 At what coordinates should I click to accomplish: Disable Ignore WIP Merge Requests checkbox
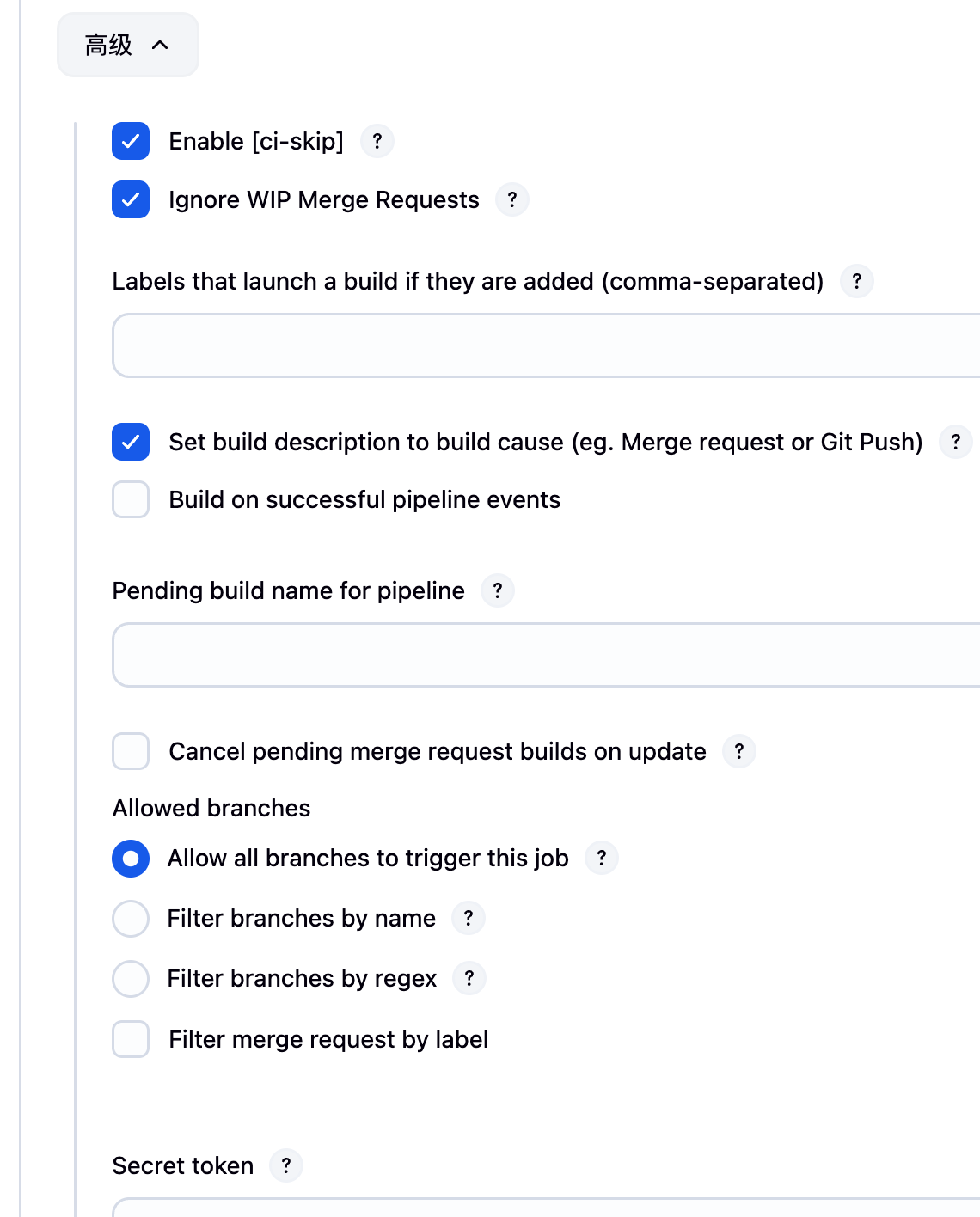131,199
